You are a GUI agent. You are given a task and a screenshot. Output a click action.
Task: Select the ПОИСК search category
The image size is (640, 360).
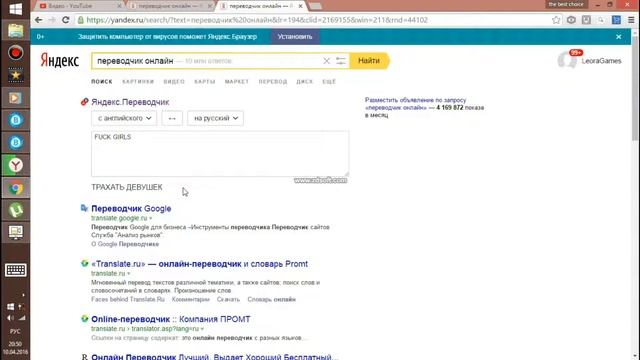tap(102, 82)
